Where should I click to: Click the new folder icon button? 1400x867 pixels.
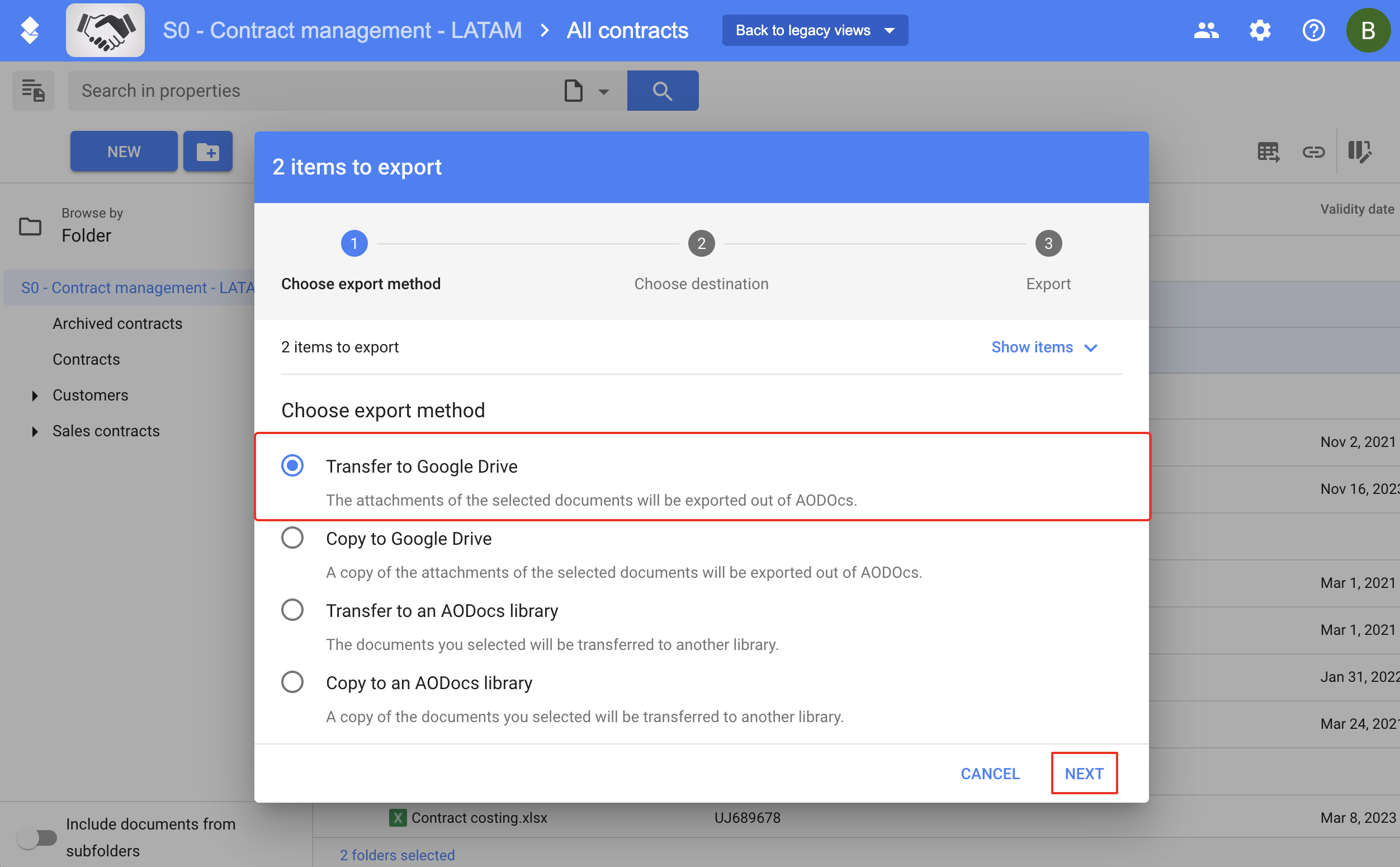pos(207,152)
